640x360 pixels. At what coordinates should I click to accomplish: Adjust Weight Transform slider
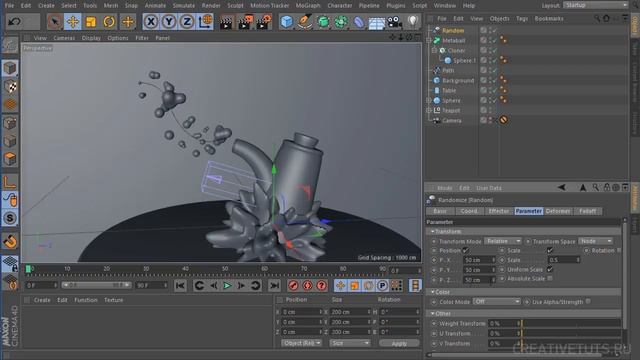click(571, 323)
